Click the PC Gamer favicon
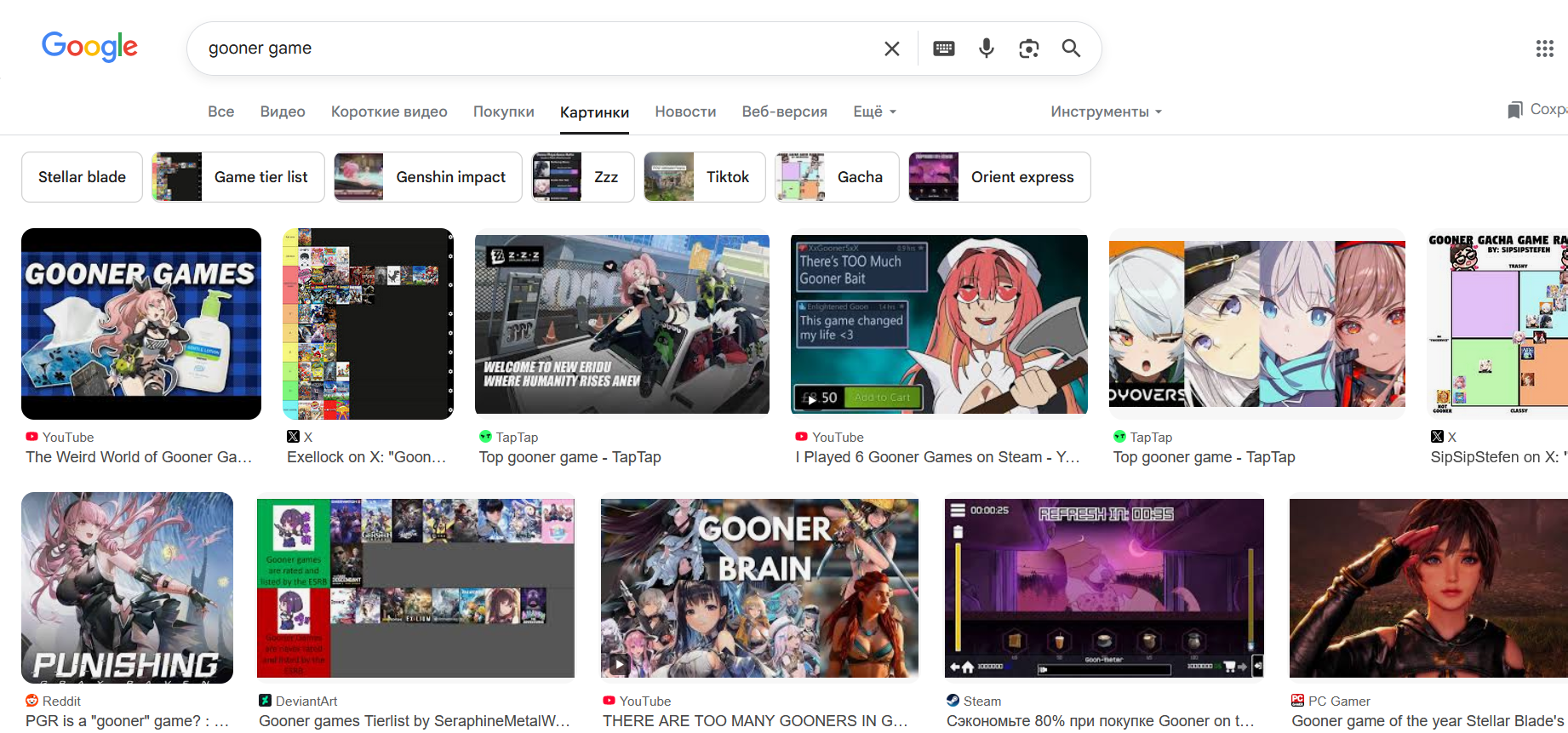Image resolution: width=1568 pixels, height=733 pixels. (x=1297, y=701)
